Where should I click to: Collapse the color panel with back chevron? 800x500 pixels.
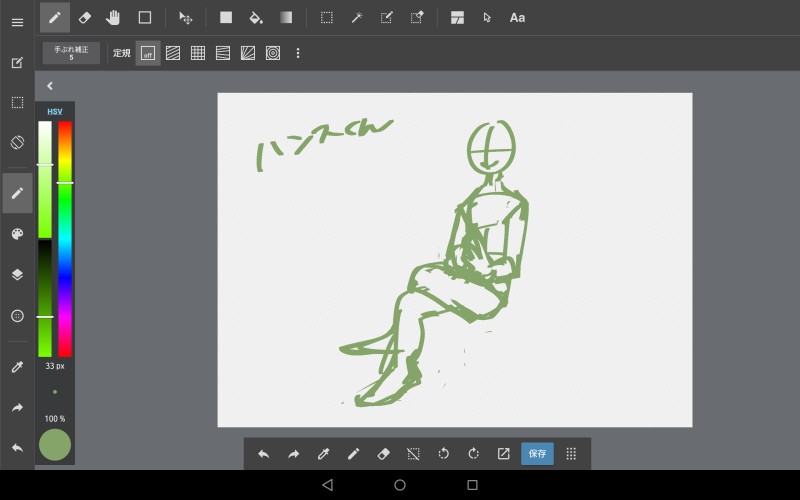tap(50, 86)
